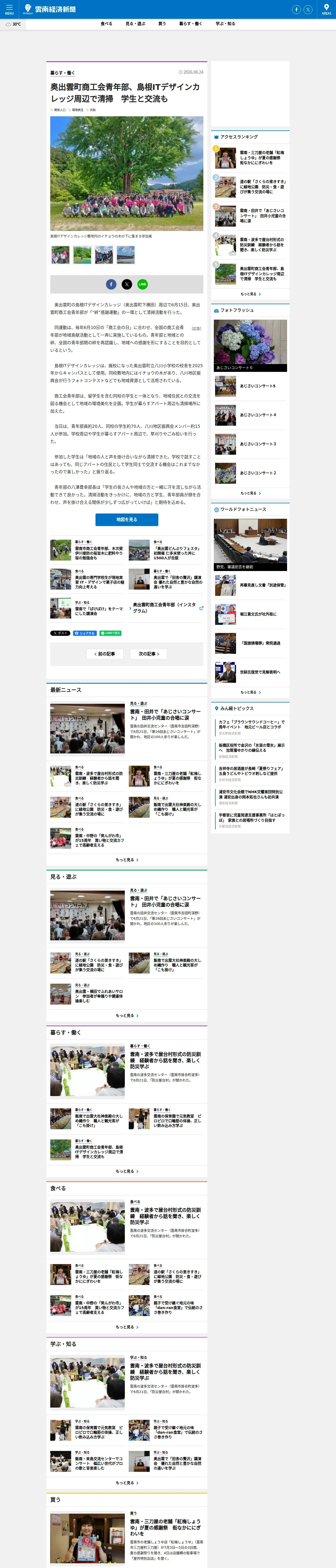Click the green LINEで送る button
Viewport: 336px width, 1568px height.
(110, 633)
